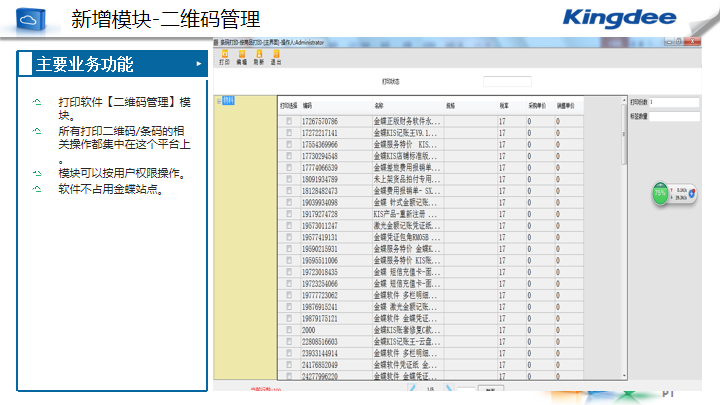Click the arrow on 主要业务功能 header

point(199,64)
